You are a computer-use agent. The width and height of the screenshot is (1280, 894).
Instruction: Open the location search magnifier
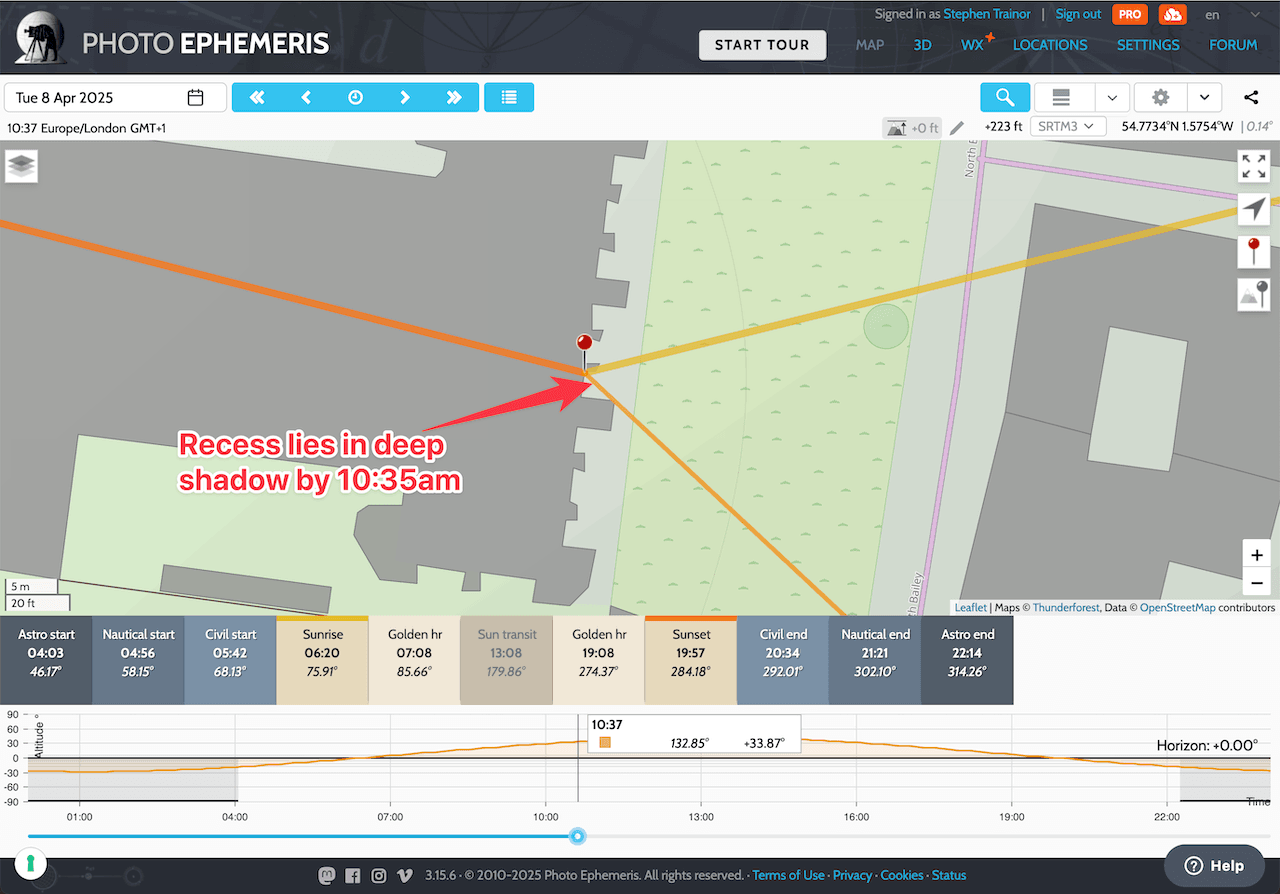1005,97
